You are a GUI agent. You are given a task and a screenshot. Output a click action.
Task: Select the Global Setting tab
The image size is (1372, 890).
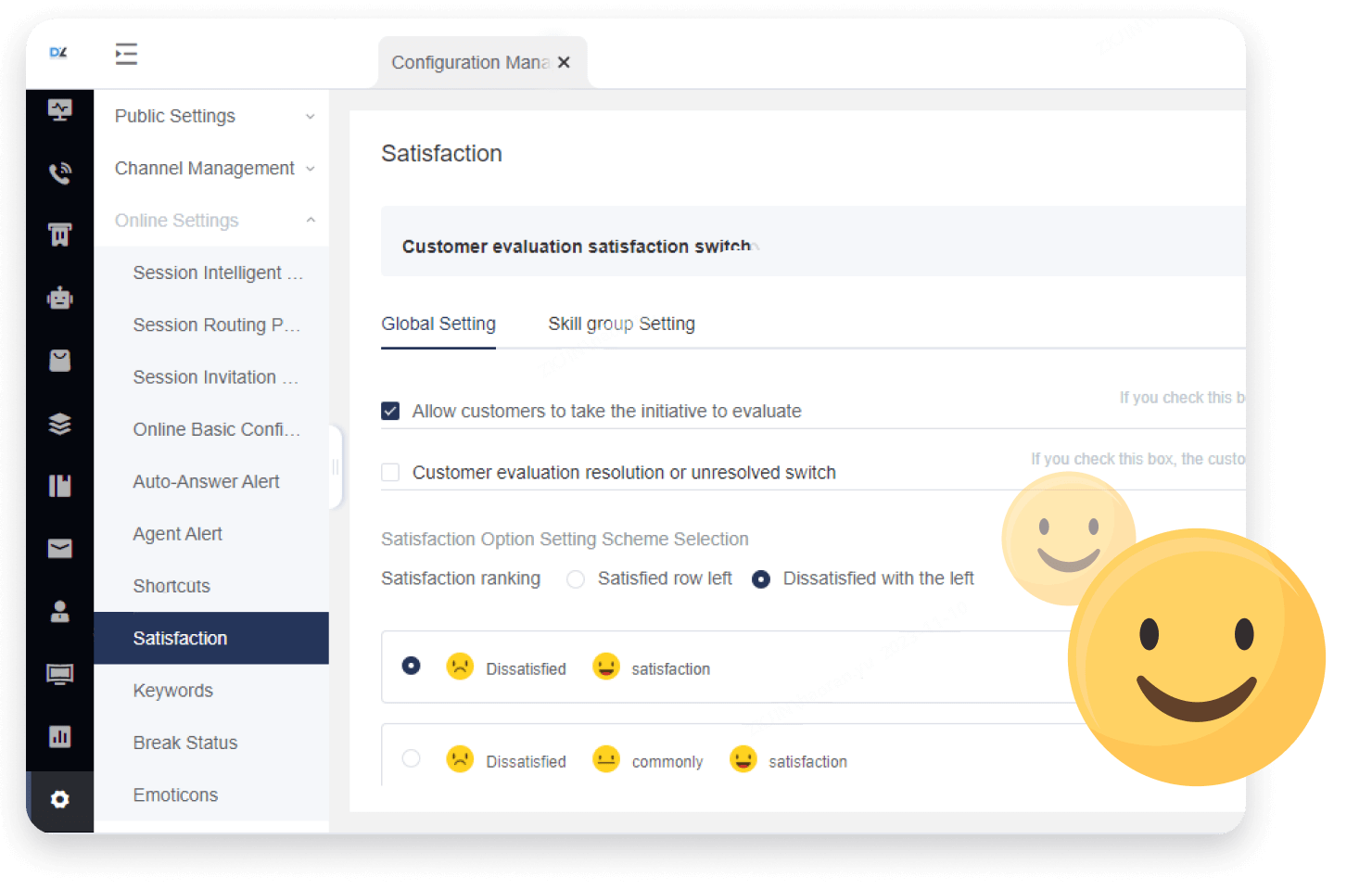point(438,324)
